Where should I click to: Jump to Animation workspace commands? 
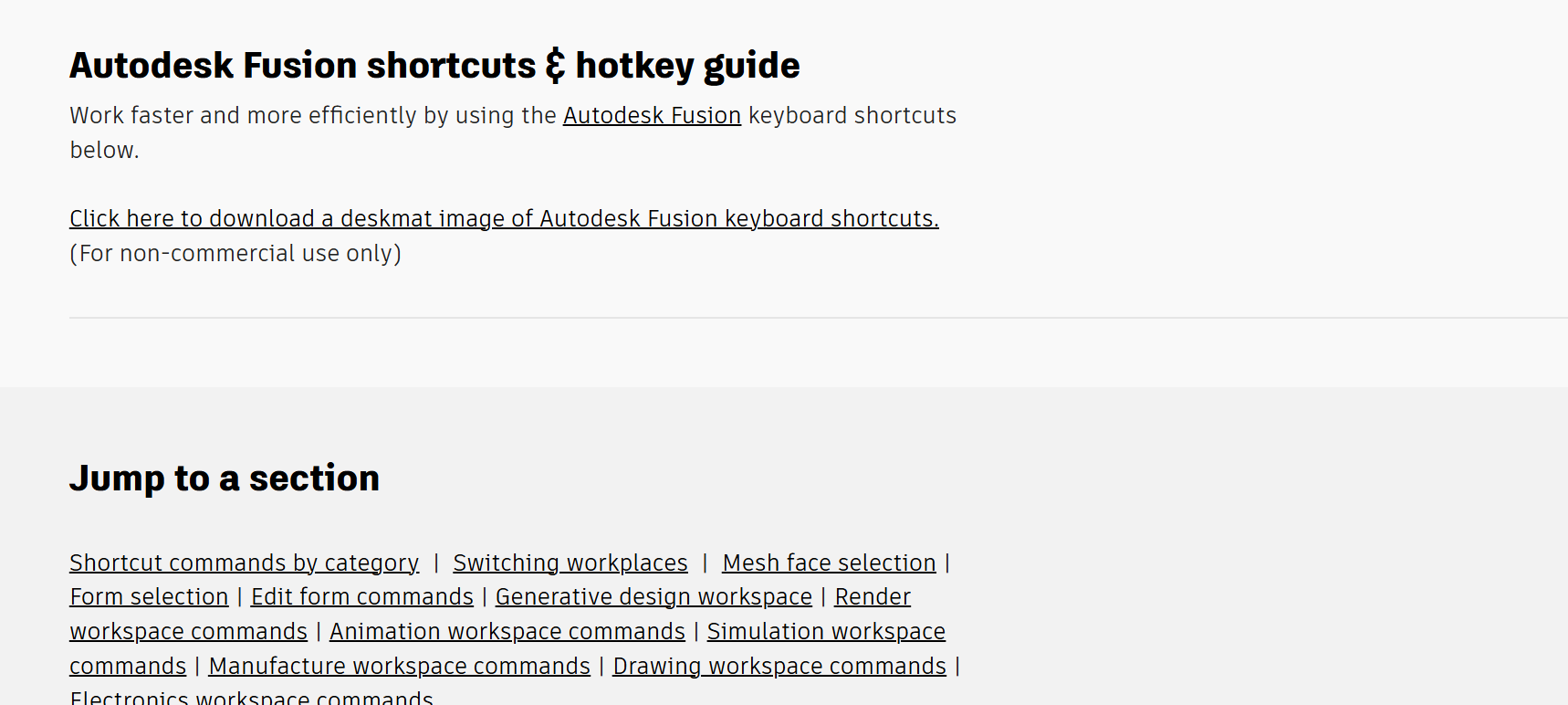pos(507,632)
